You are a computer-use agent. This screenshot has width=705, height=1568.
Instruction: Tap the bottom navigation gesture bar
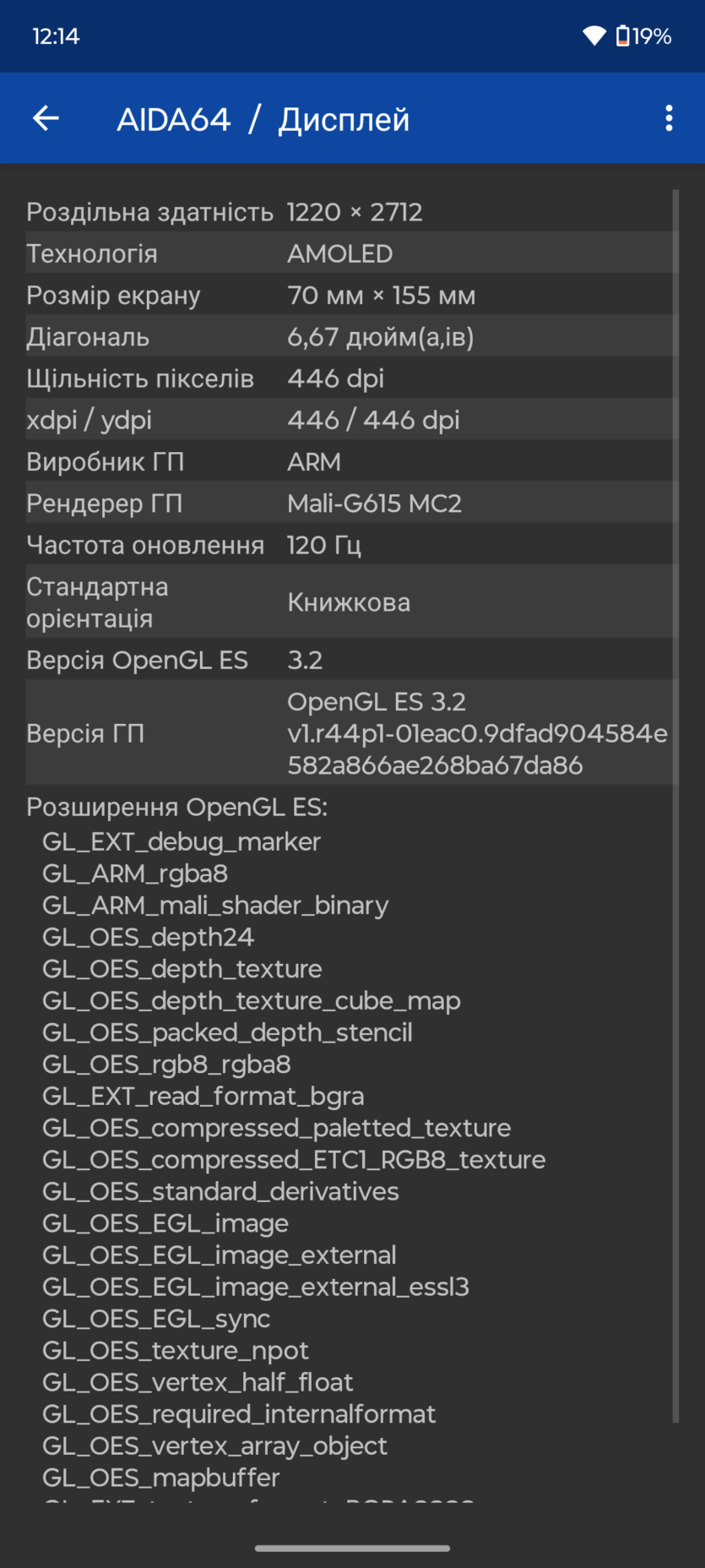352,1548
